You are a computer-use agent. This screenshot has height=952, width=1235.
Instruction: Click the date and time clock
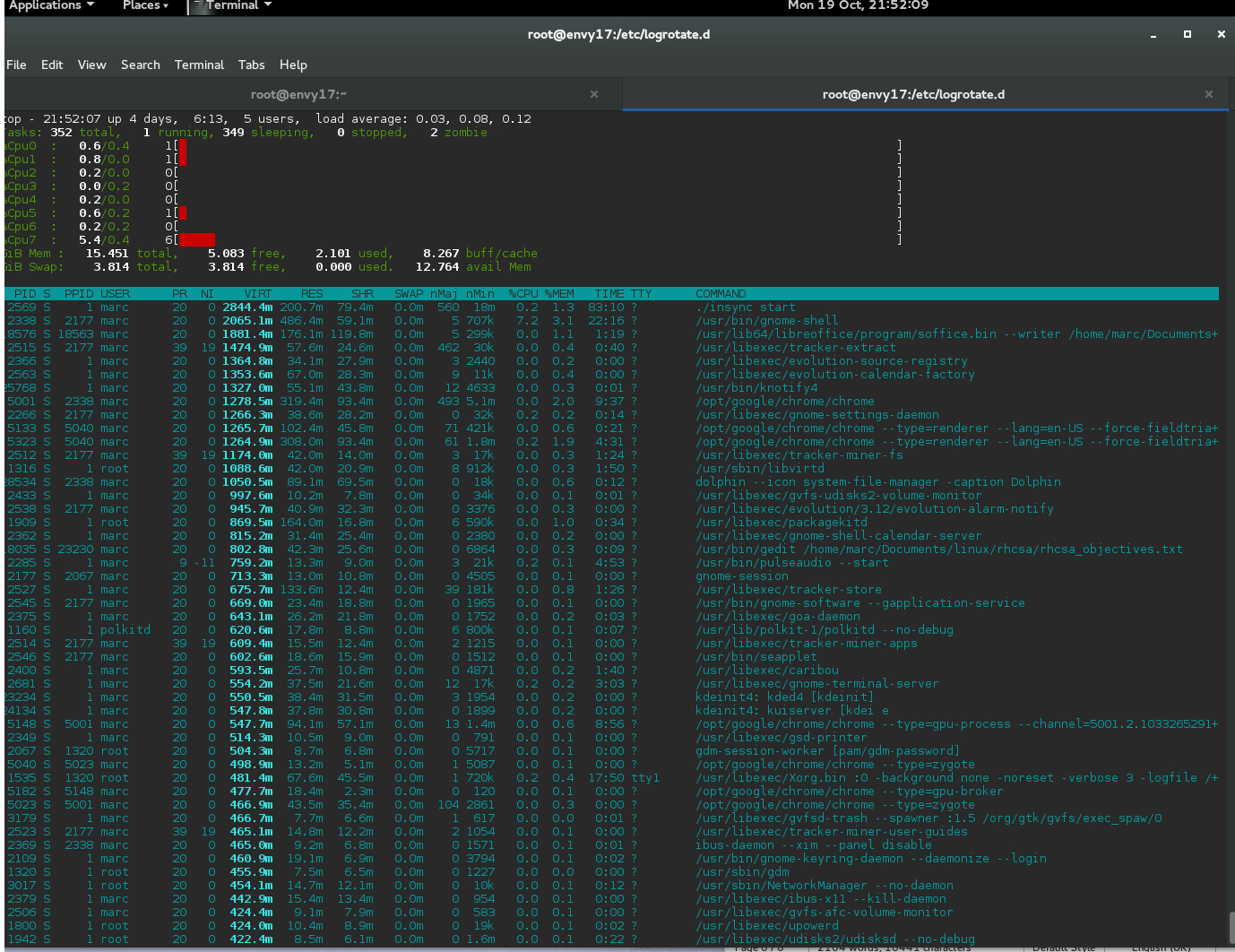point(858,5)
